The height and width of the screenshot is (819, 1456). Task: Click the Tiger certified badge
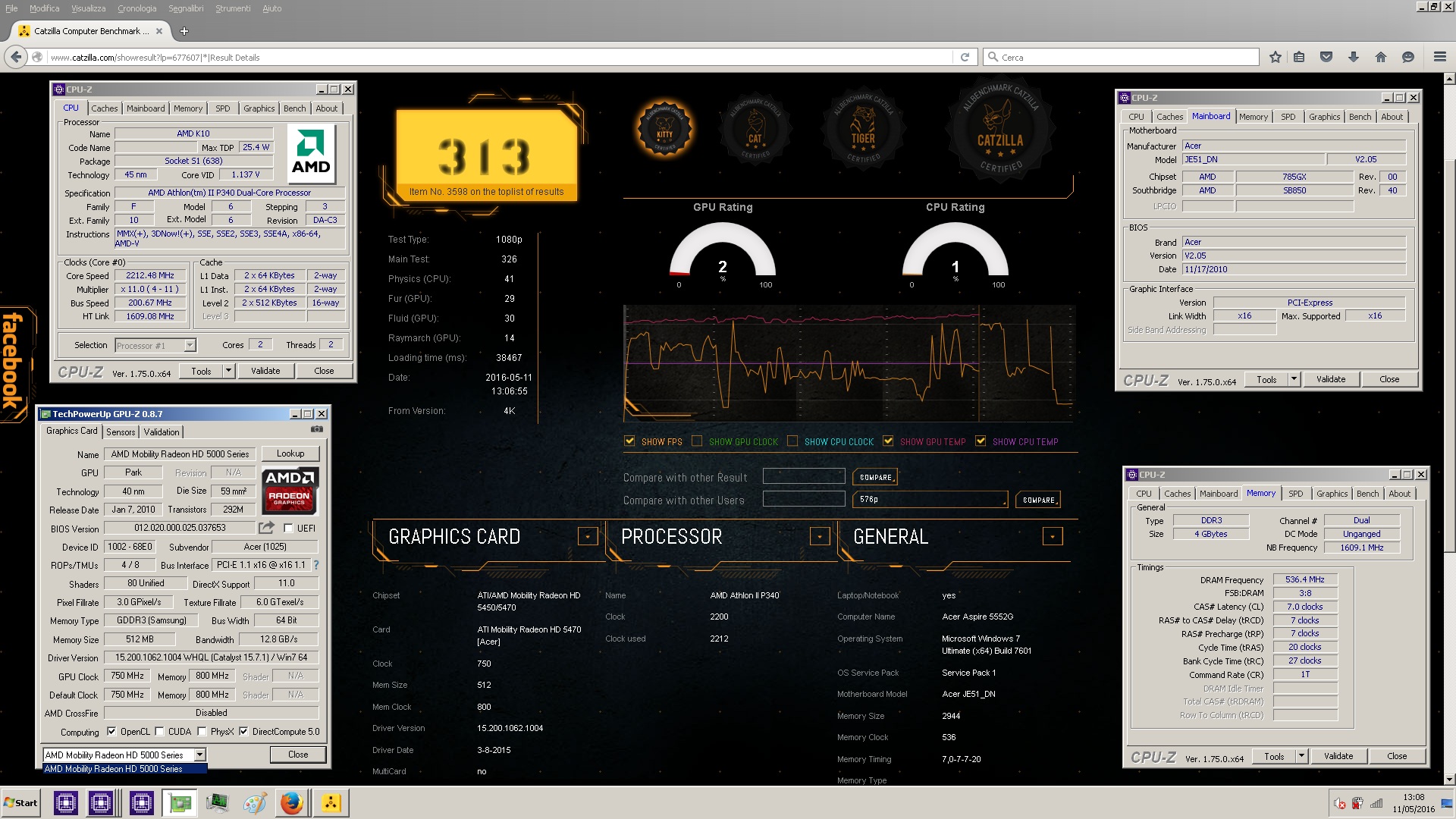coord(863,130)
